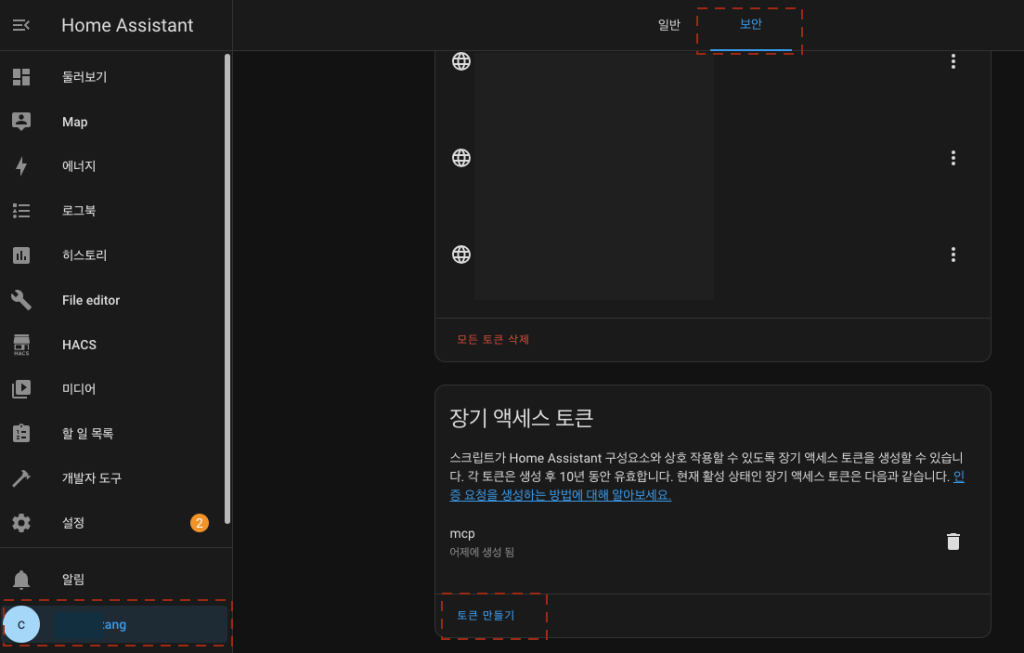Open the three-dot menu of the middle token row
This screenshot has height=653, width=1024.
[x=953, y=158]
